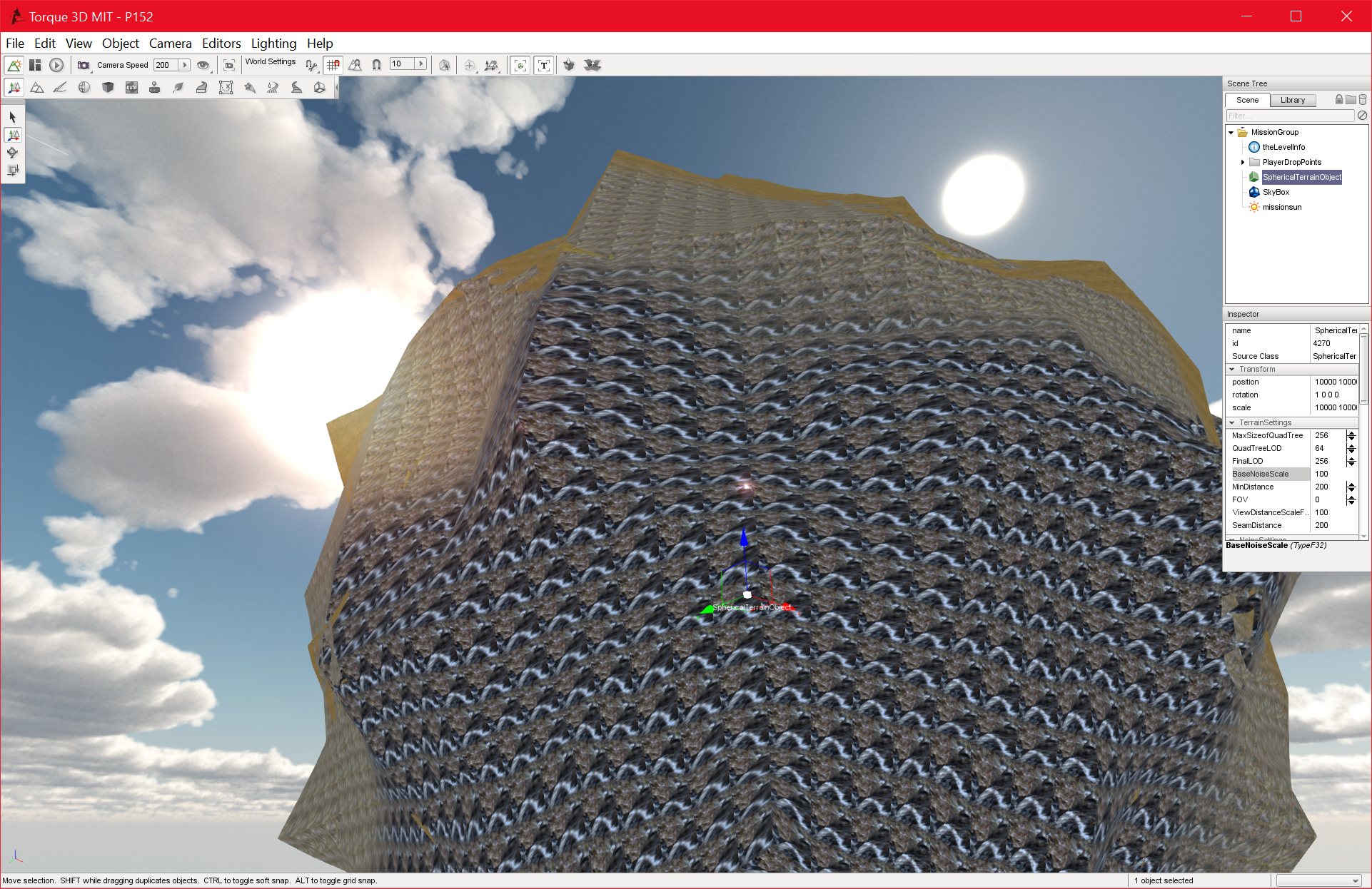1372x889 pixels.
Task: Adjust the MaxSizeofQuadTree stepper
Action: point(1351,436)
